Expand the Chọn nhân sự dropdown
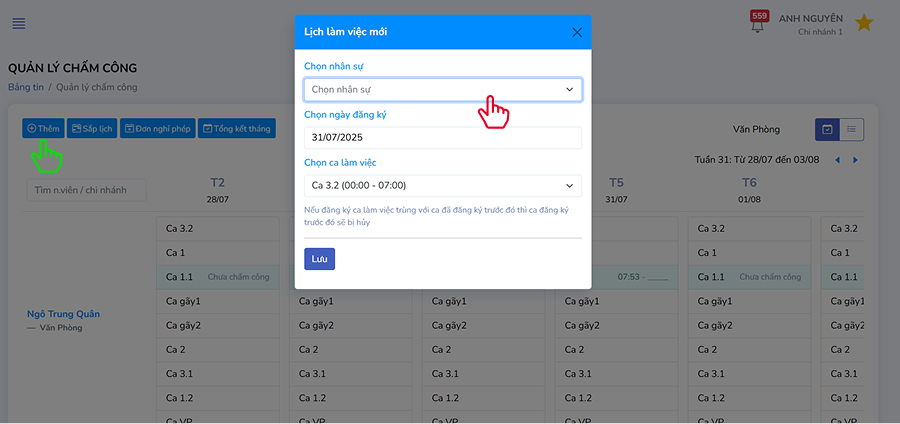 [x=443, y=89]
